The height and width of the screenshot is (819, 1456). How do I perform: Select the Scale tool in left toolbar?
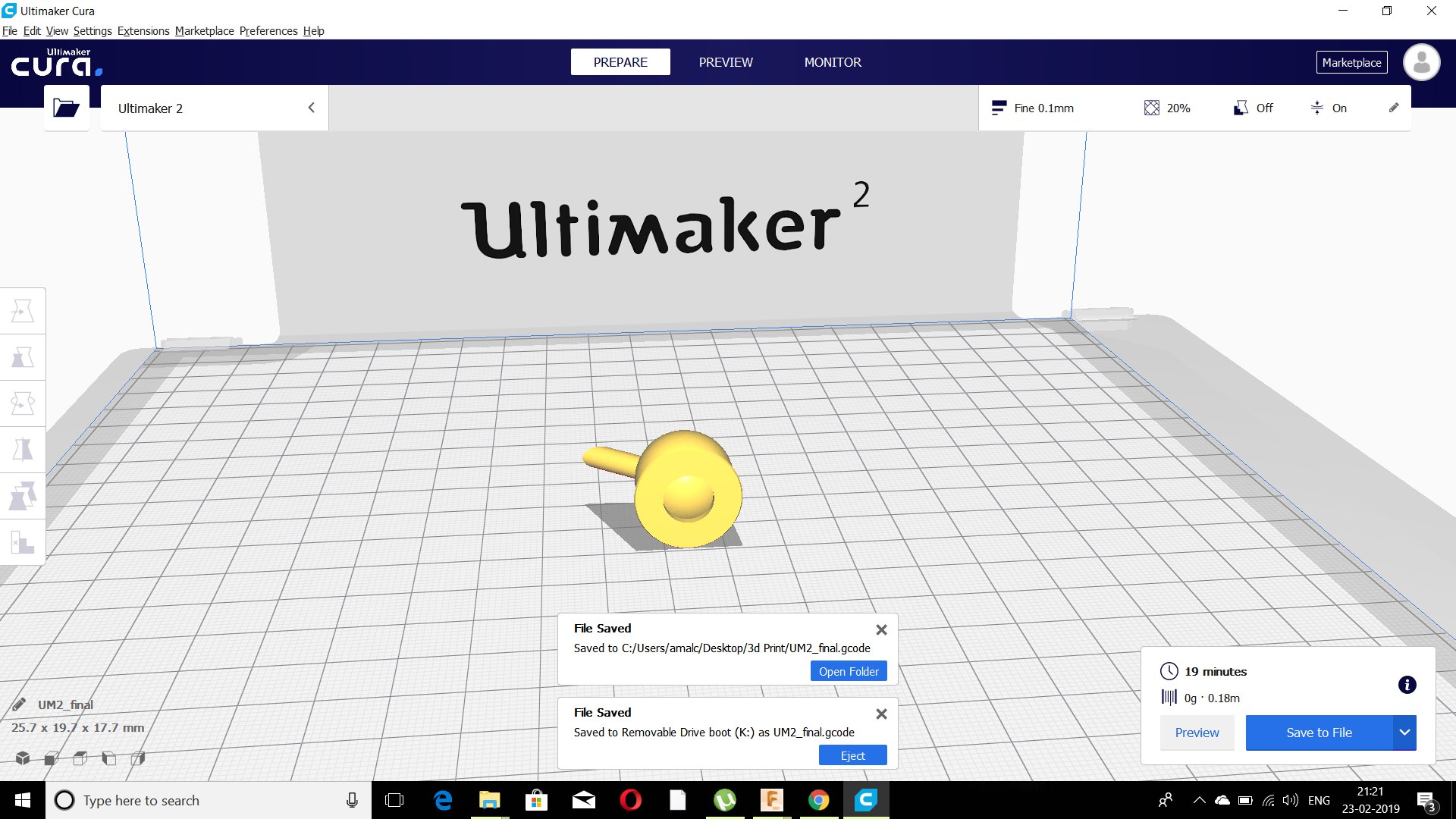[23, 357]
